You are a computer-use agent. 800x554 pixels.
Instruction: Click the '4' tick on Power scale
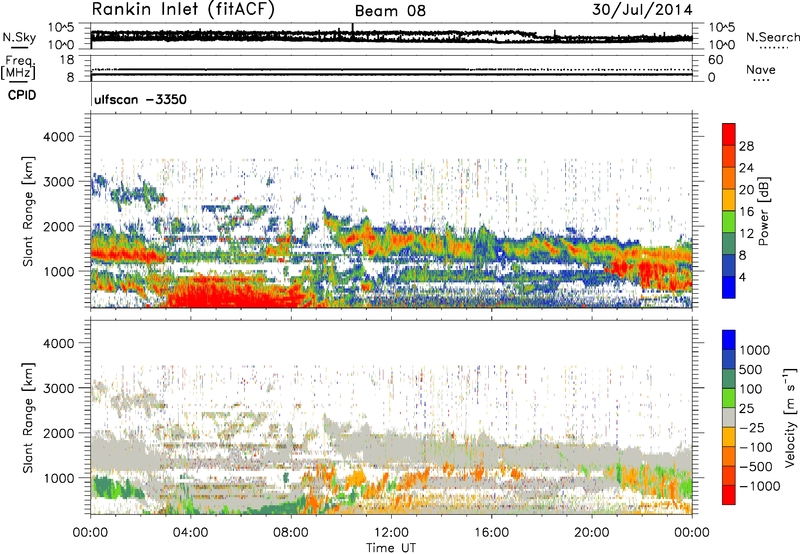pyautogui.click(x=743, y=278)
